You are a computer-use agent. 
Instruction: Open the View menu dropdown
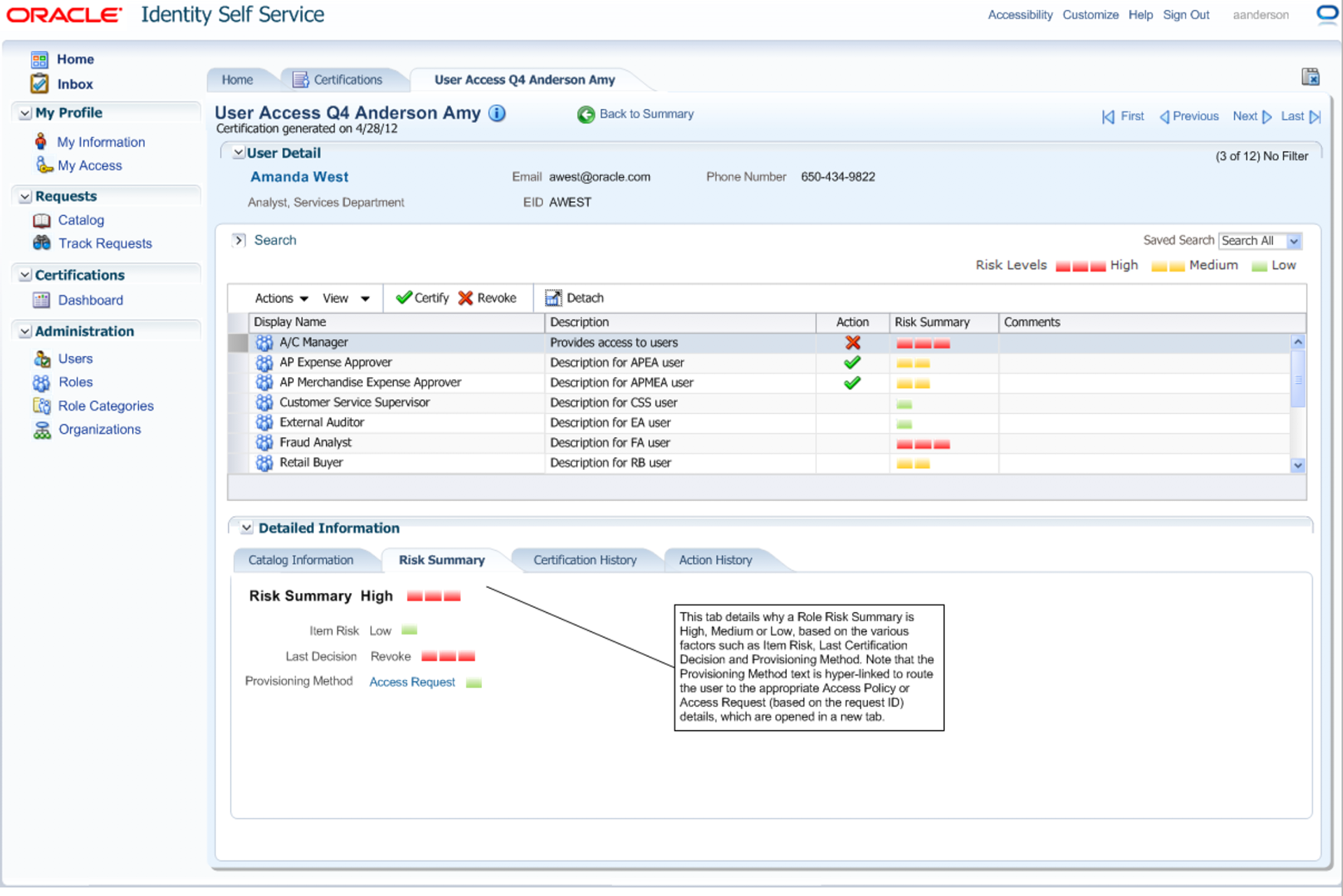tap(346, 299)
